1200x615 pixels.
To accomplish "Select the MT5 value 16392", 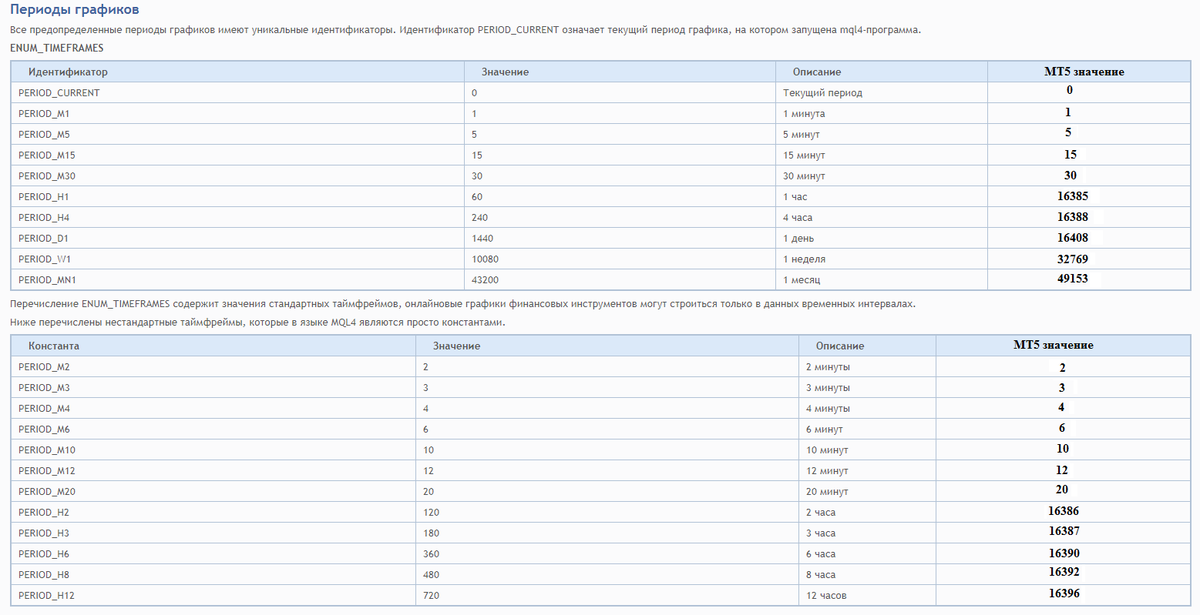I will coord(1063,572).
